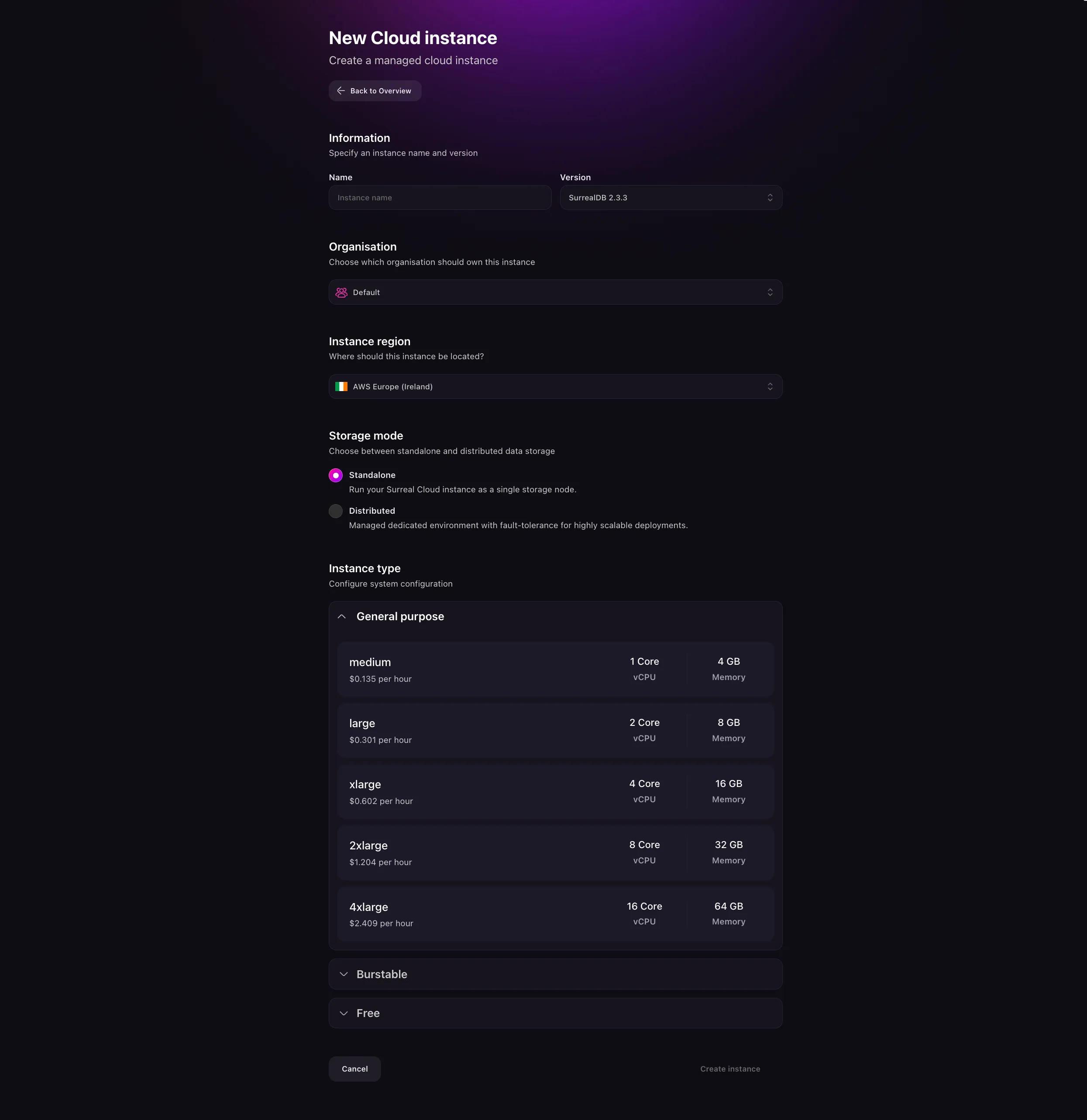Image resolution: width=1087 pixels, height=1120 pixels.
Task: Click the Create instance button
Action: click(x=730, y=1069)
